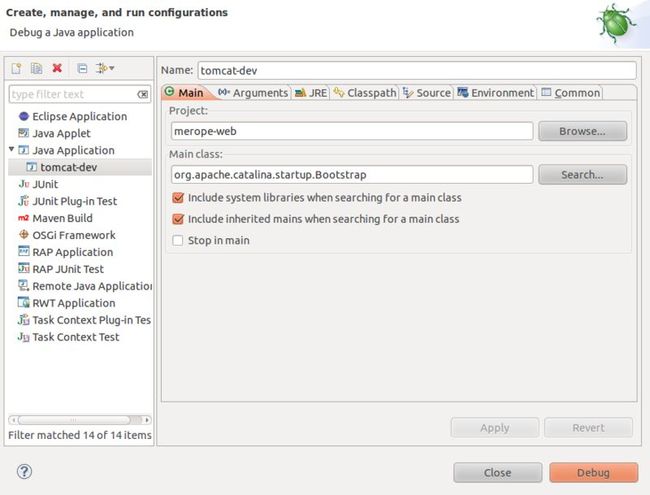
Task: Click the Browse... project button
Action: pyautogui.click(x=582, y=131)
